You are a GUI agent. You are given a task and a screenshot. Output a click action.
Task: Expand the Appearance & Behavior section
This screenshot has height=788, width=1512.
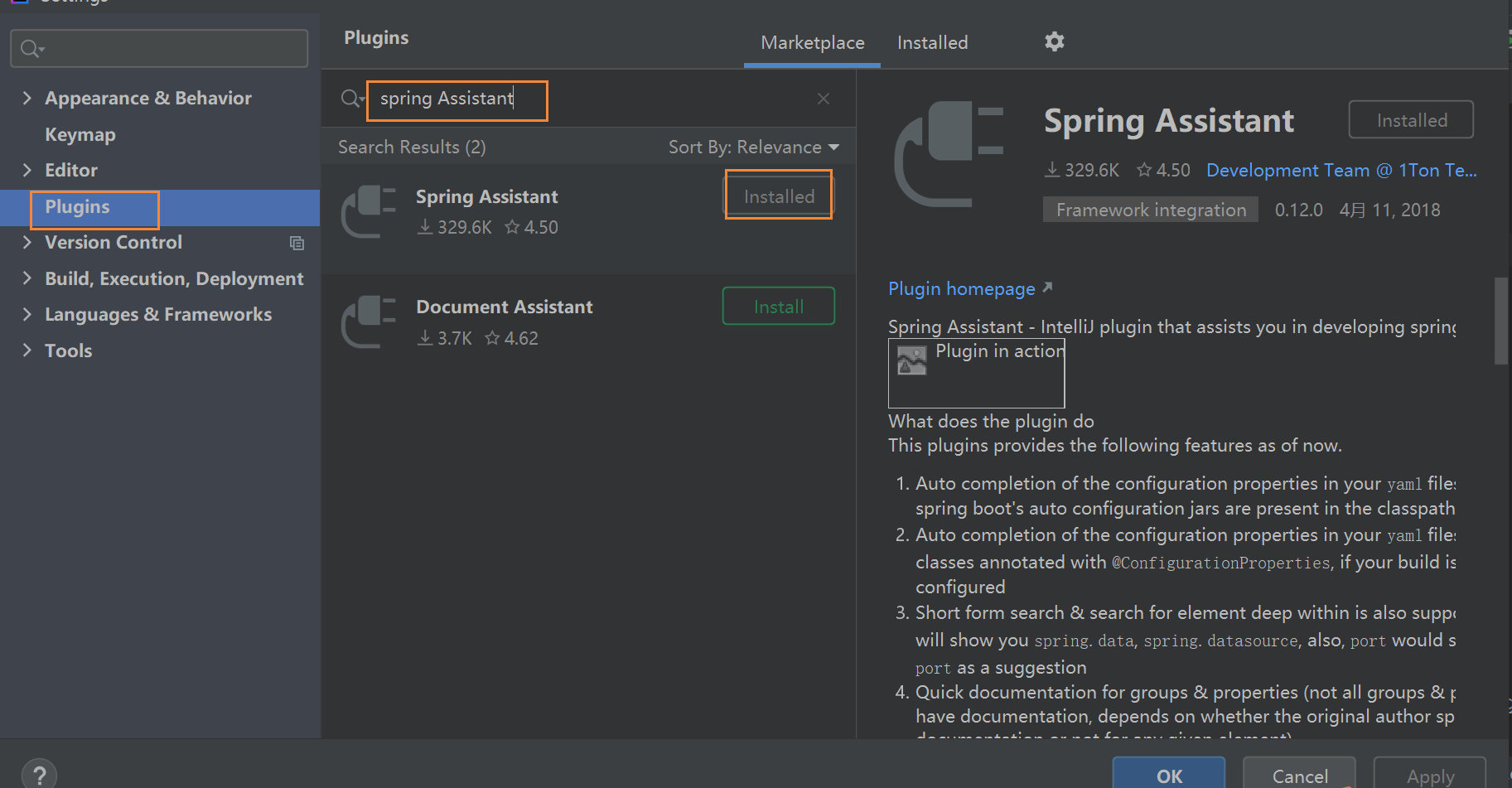click(x=27, y=98)
